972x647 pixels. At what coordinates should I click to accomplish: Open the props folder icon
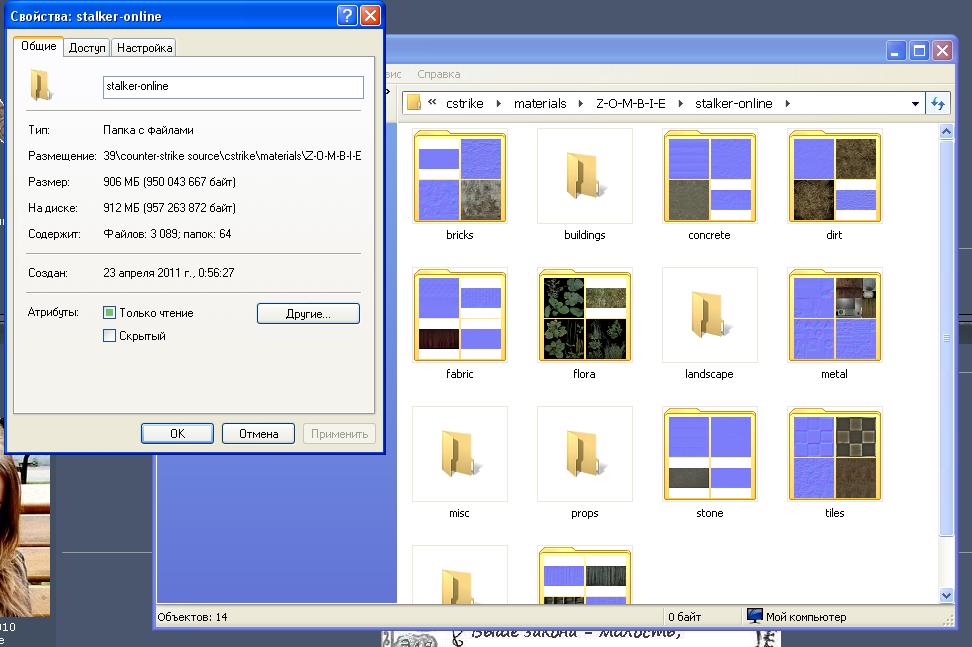click(x=585, y=454)
